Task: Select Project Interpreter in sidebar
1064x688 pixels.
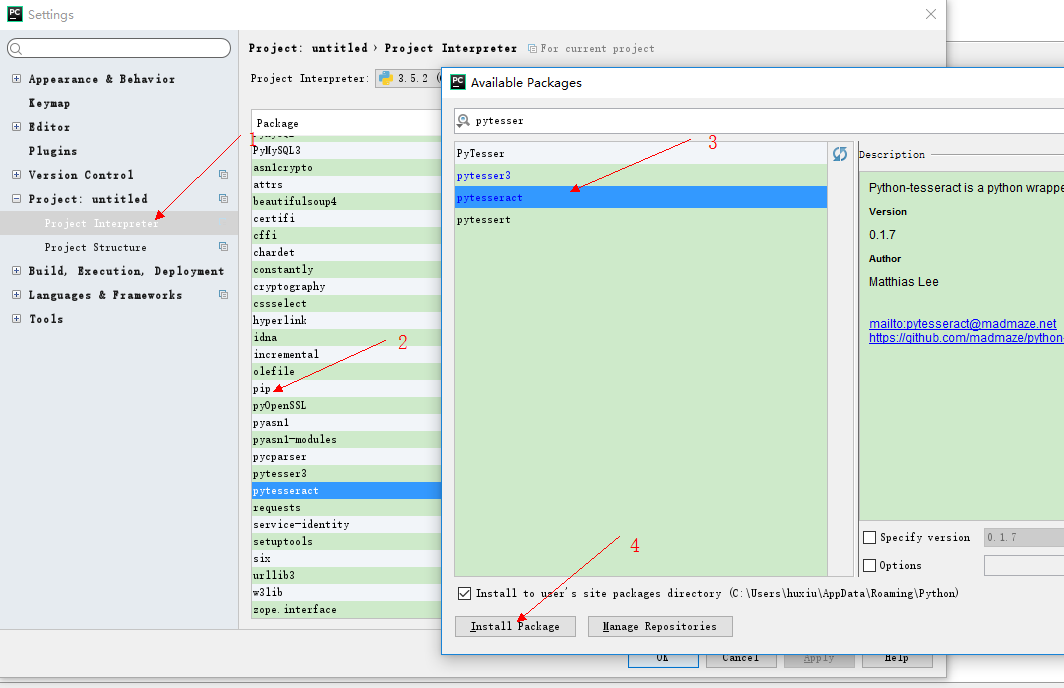Action: coord(119,223)
